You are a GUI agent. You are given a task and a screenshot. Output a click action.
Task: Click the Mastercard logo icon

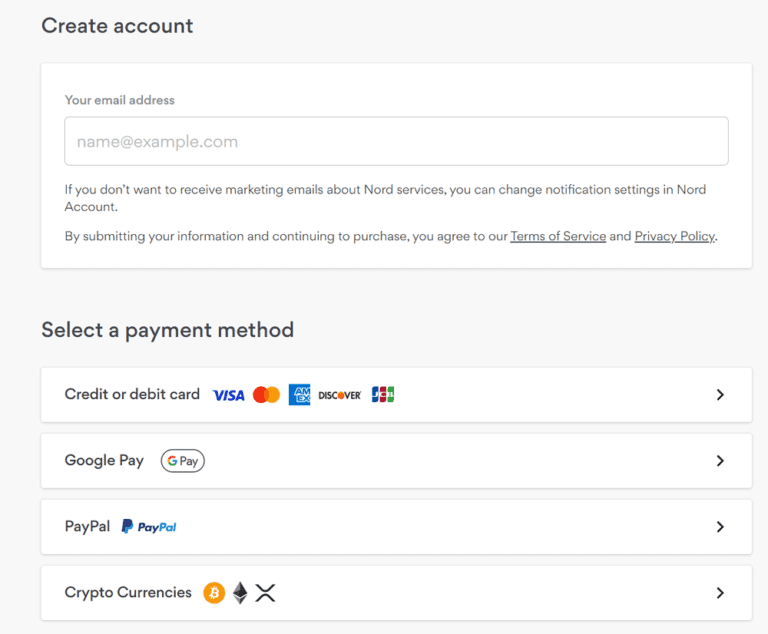[266, 395]
